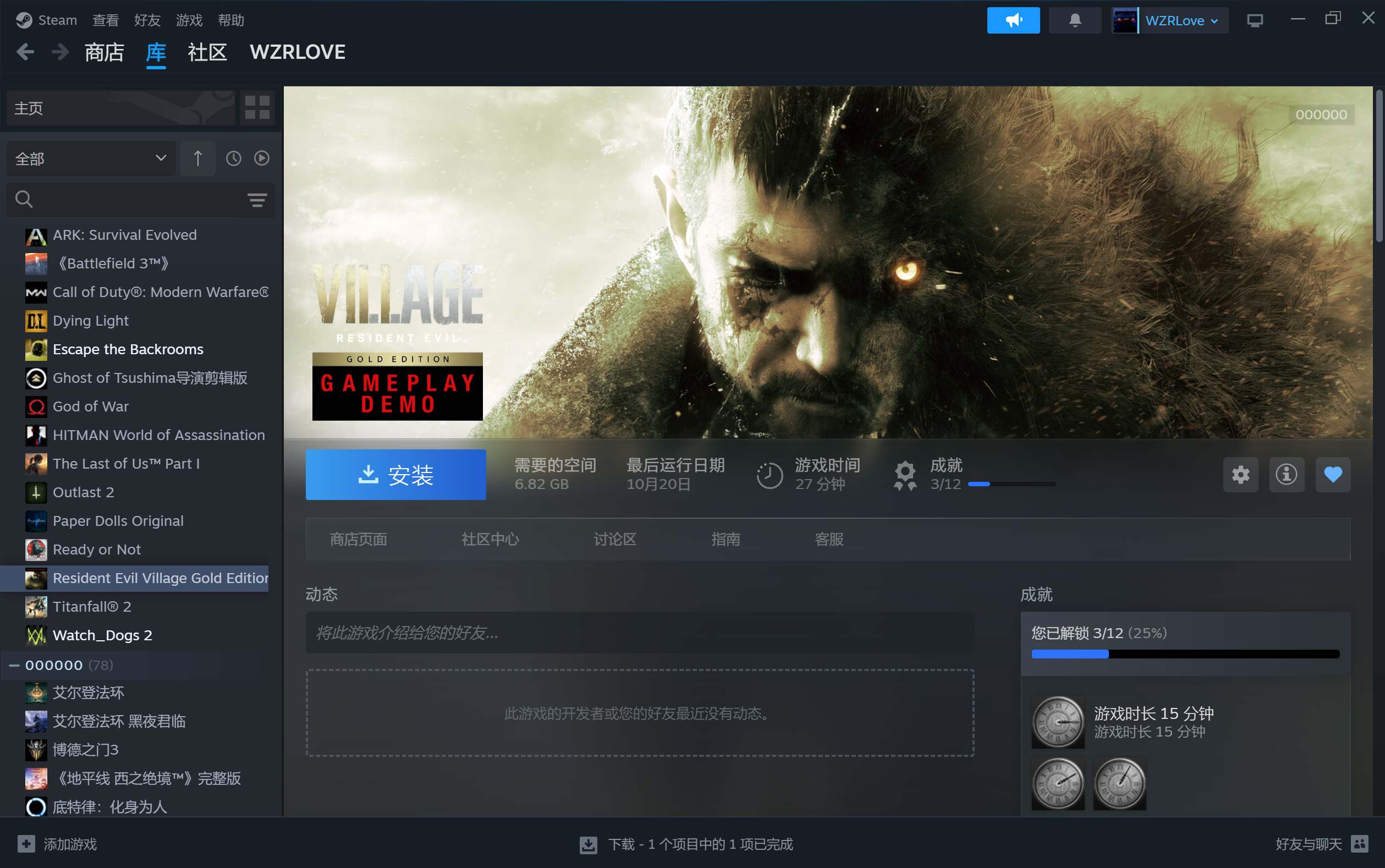Click the announcements megaphone icon
This screenshot has width=1385, height=868.
coord(1013,21)
